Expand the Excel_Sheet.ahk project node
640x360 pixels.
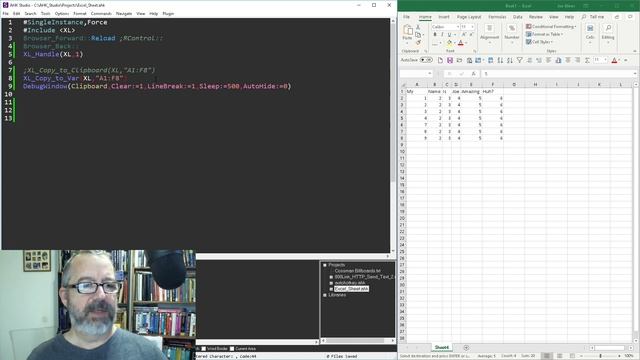tap(331, 289)
